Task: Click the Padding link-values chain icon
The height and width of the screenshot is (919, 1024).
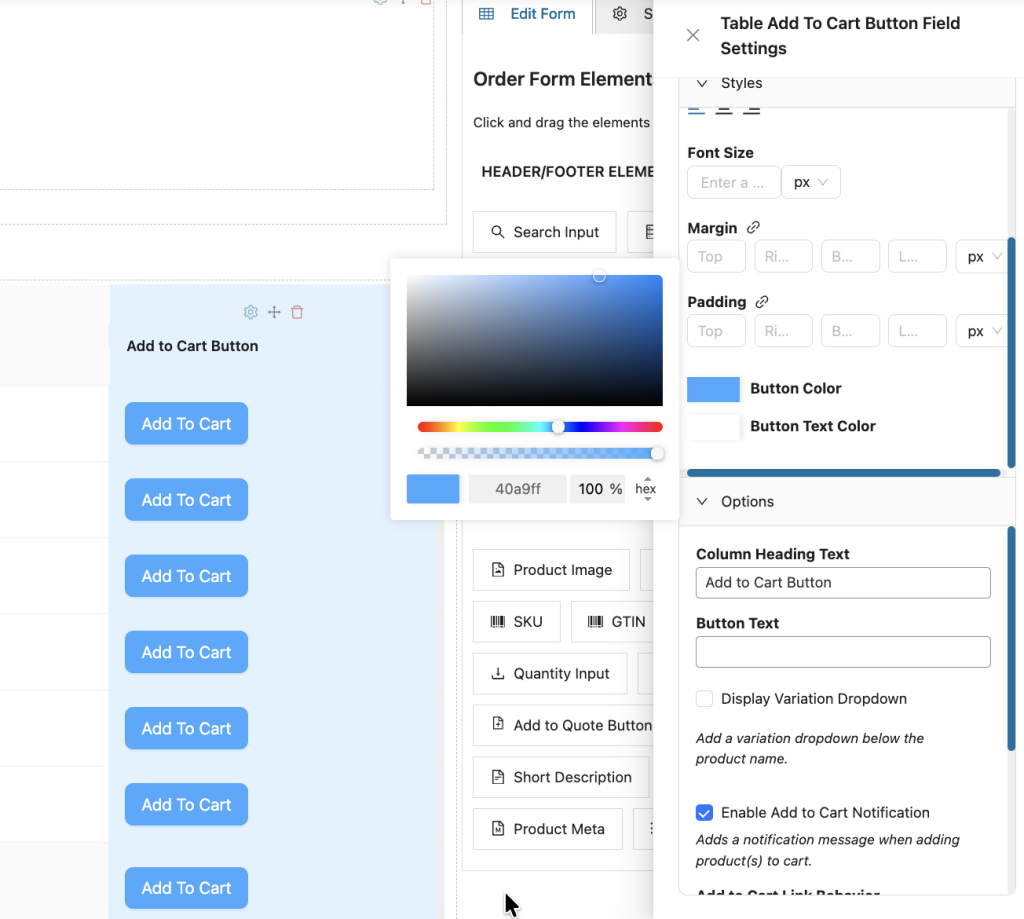Action: click(x=761, y=302)
